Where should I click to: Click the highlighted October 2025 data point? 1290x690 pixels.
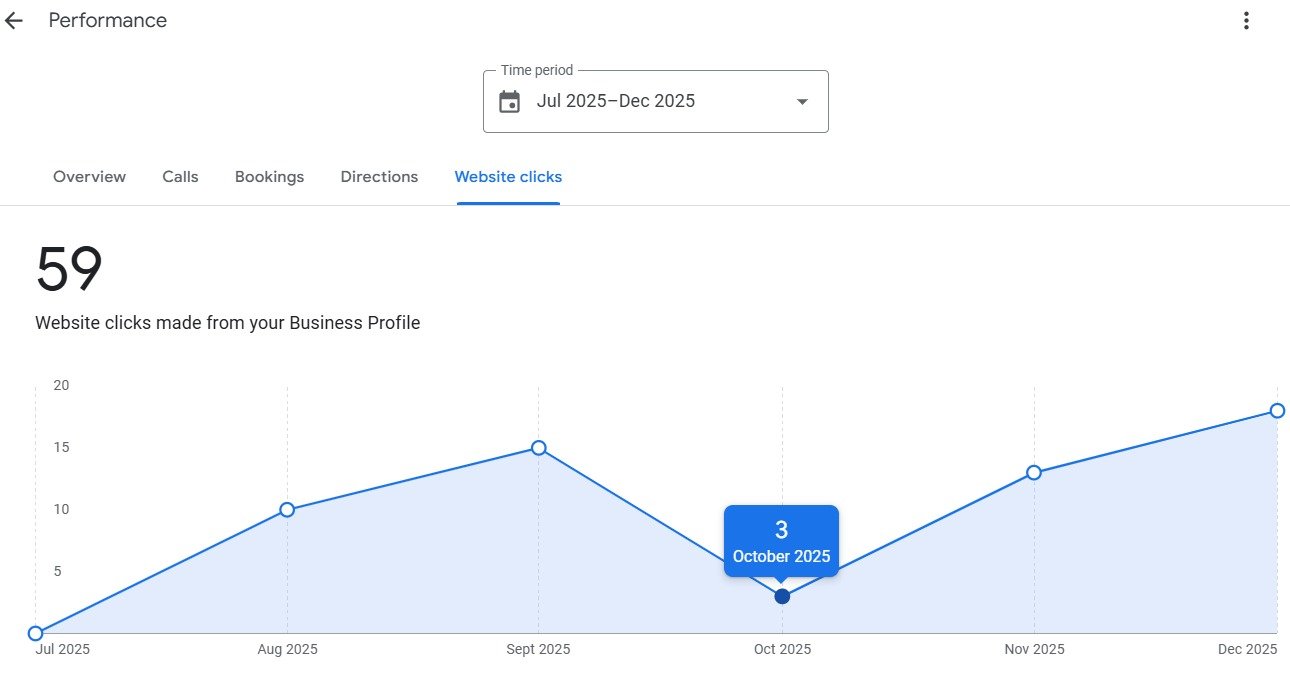(x=782, y=597)
